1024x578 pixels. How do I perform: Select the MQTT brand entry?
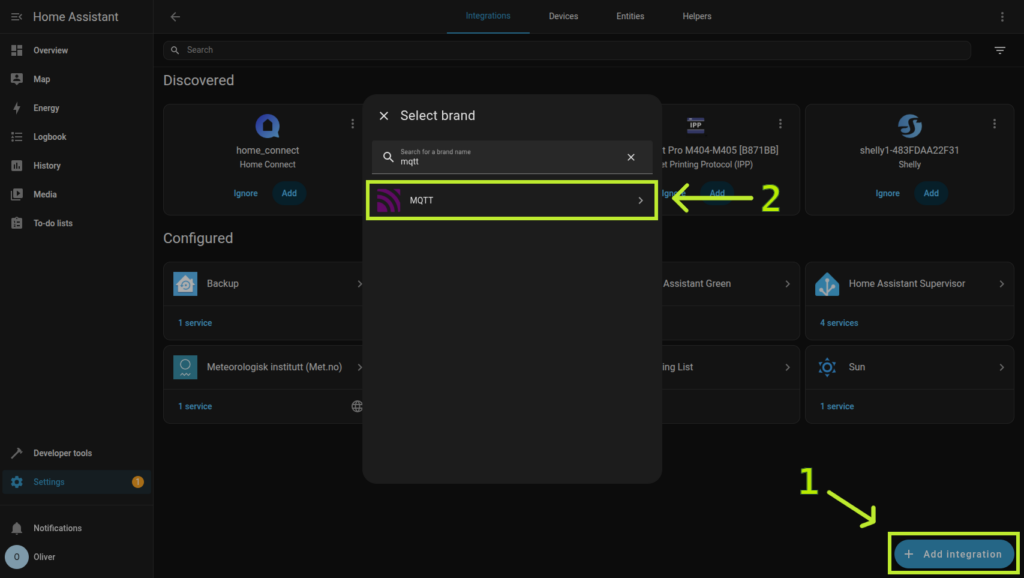point(512,201)
